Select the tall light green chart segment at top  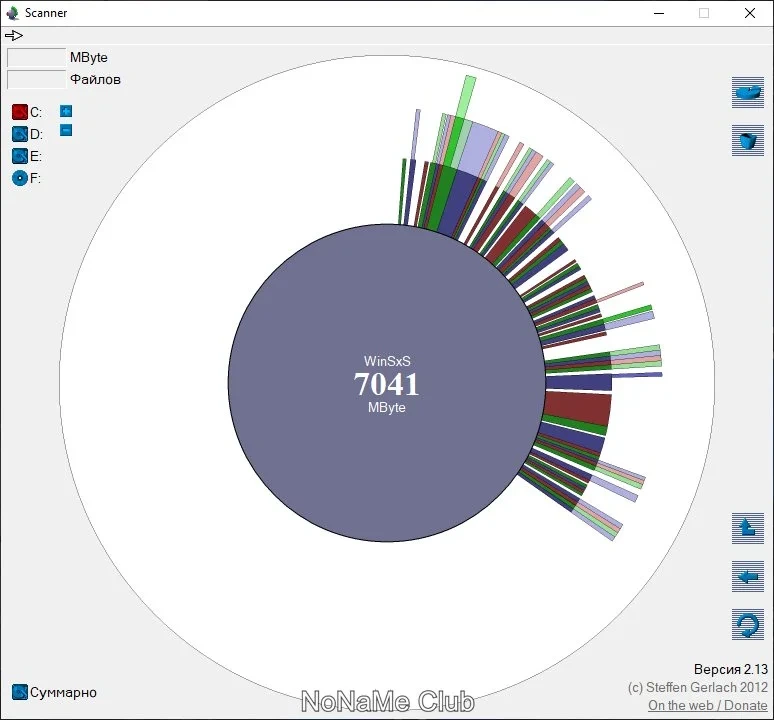pyautogui.click(x=463, y=121)
